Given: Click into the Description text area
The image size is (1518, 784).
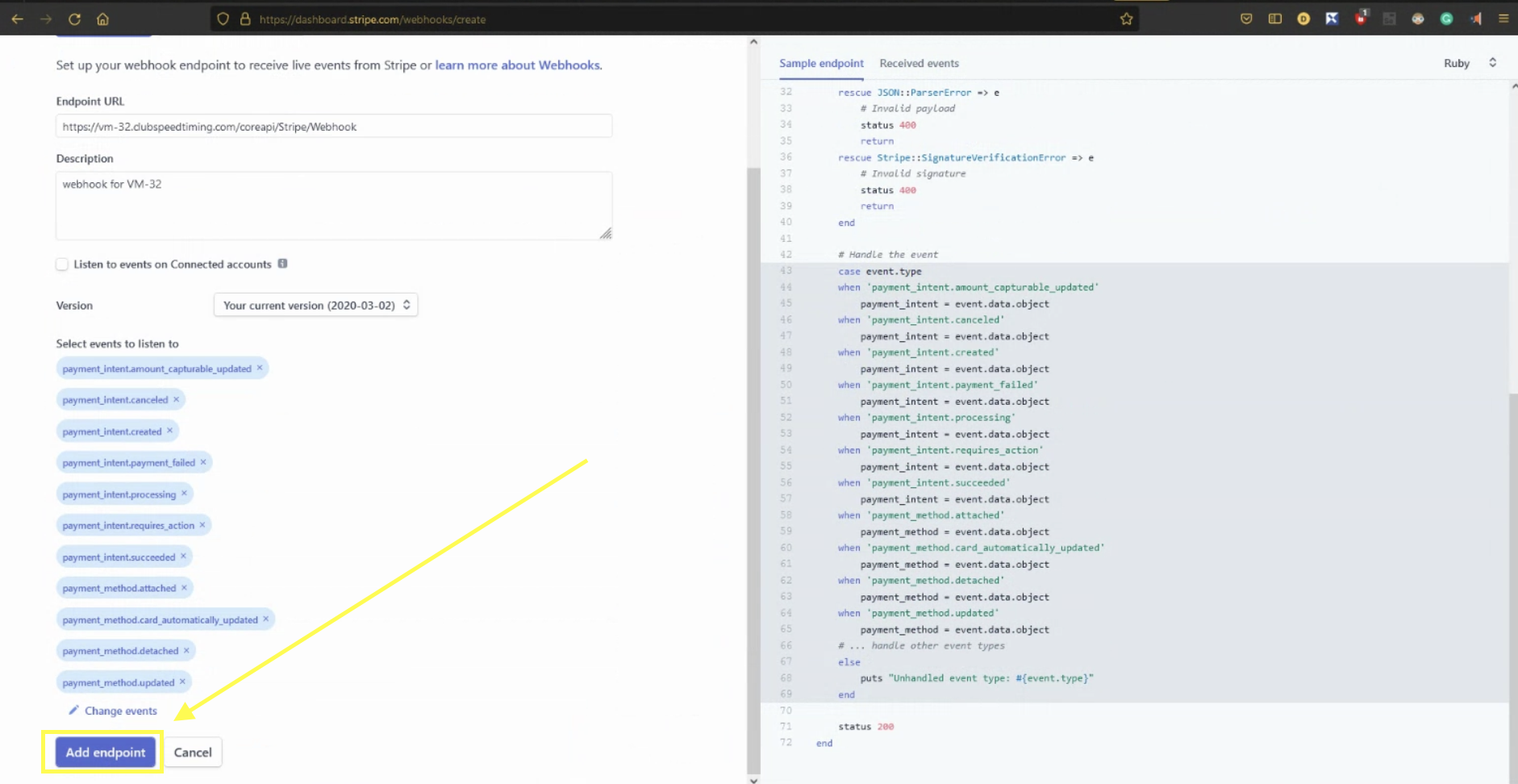Looking at the screenshot, I should pyautogui.click(x=334, y=205).
